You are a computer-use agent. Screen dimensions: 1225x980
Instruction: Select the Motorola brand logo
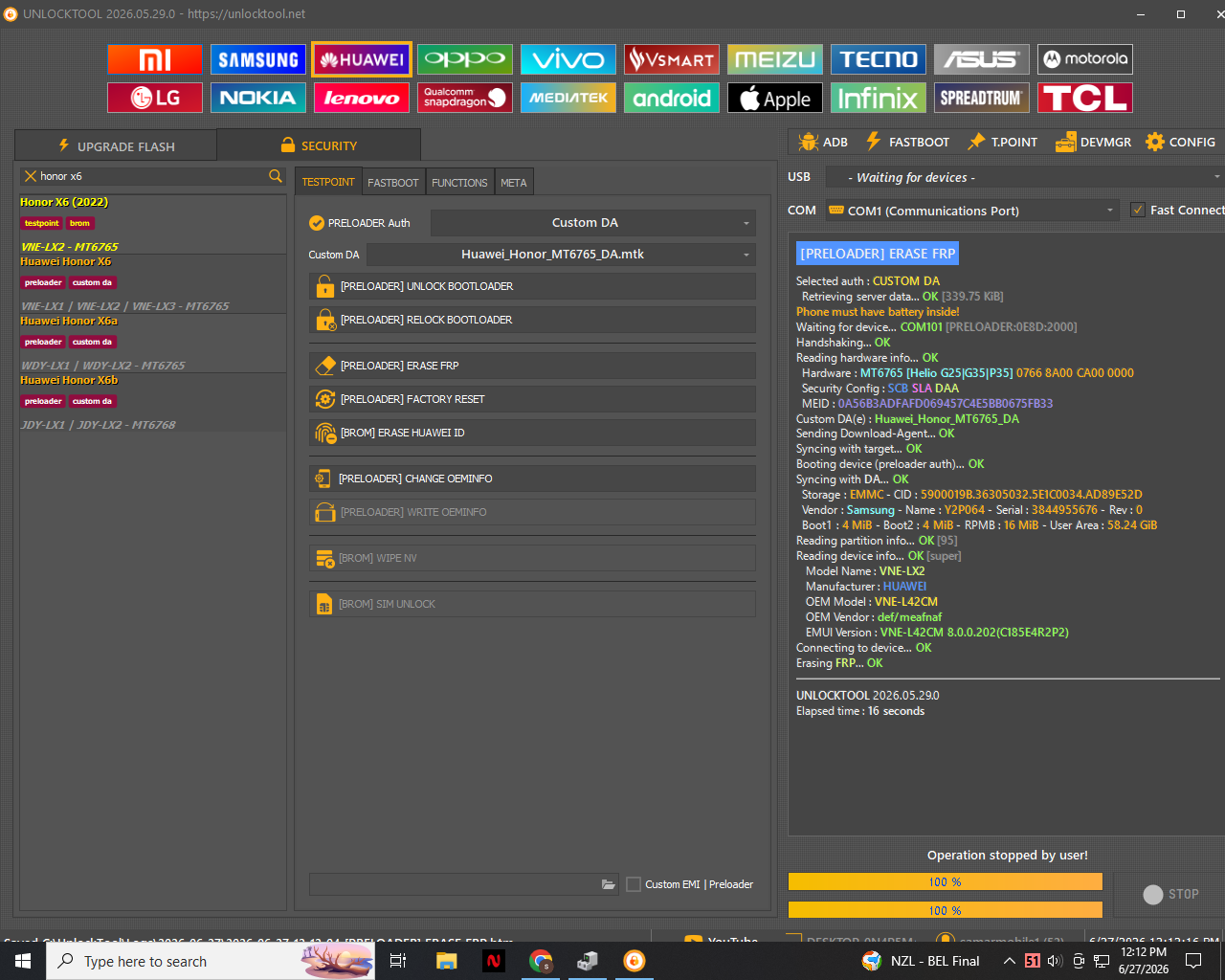tap(1085, 59)
